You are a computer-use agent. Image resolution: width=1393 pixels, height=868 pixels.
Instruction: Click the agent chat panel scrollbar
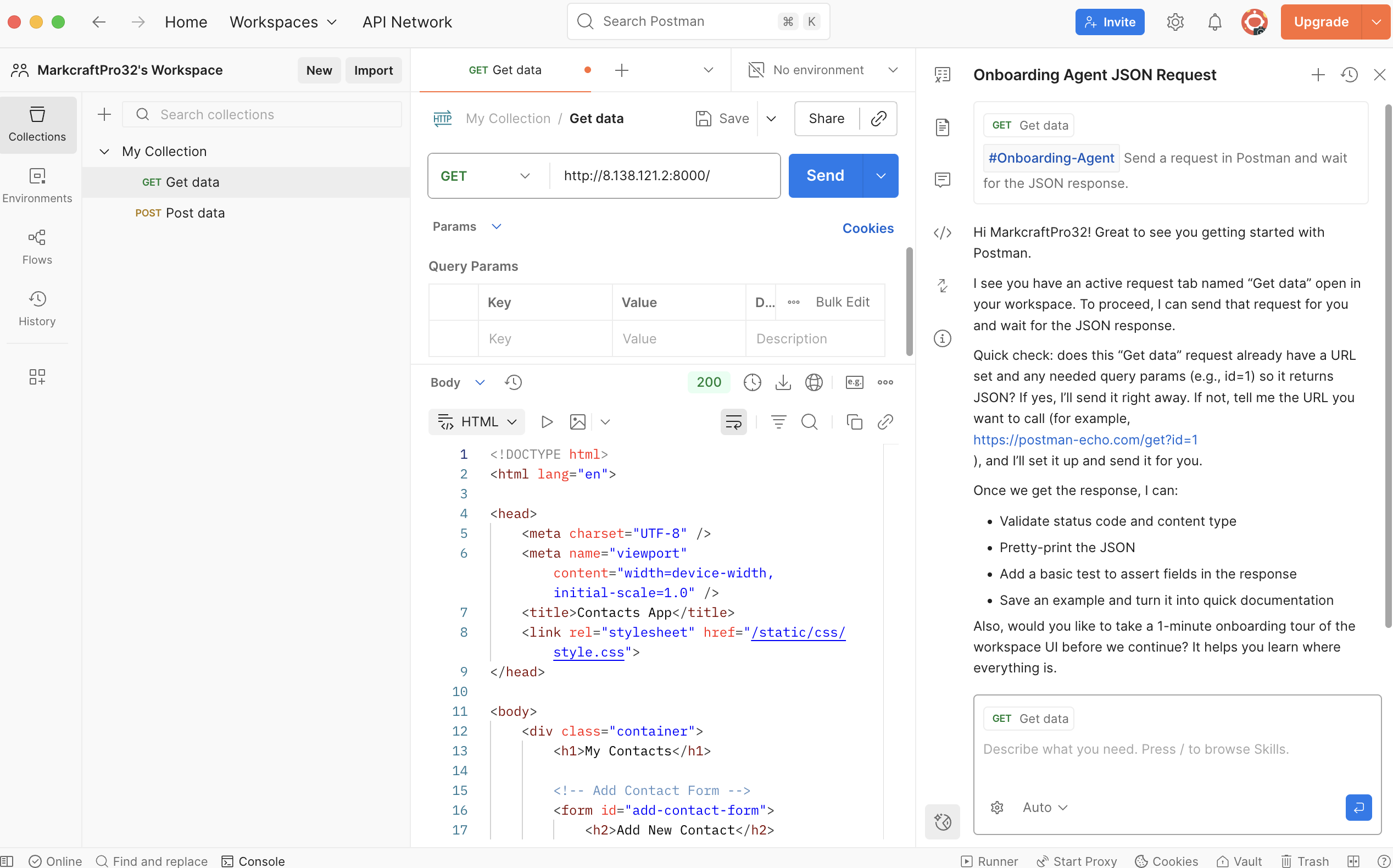[x=1389, y=365]
